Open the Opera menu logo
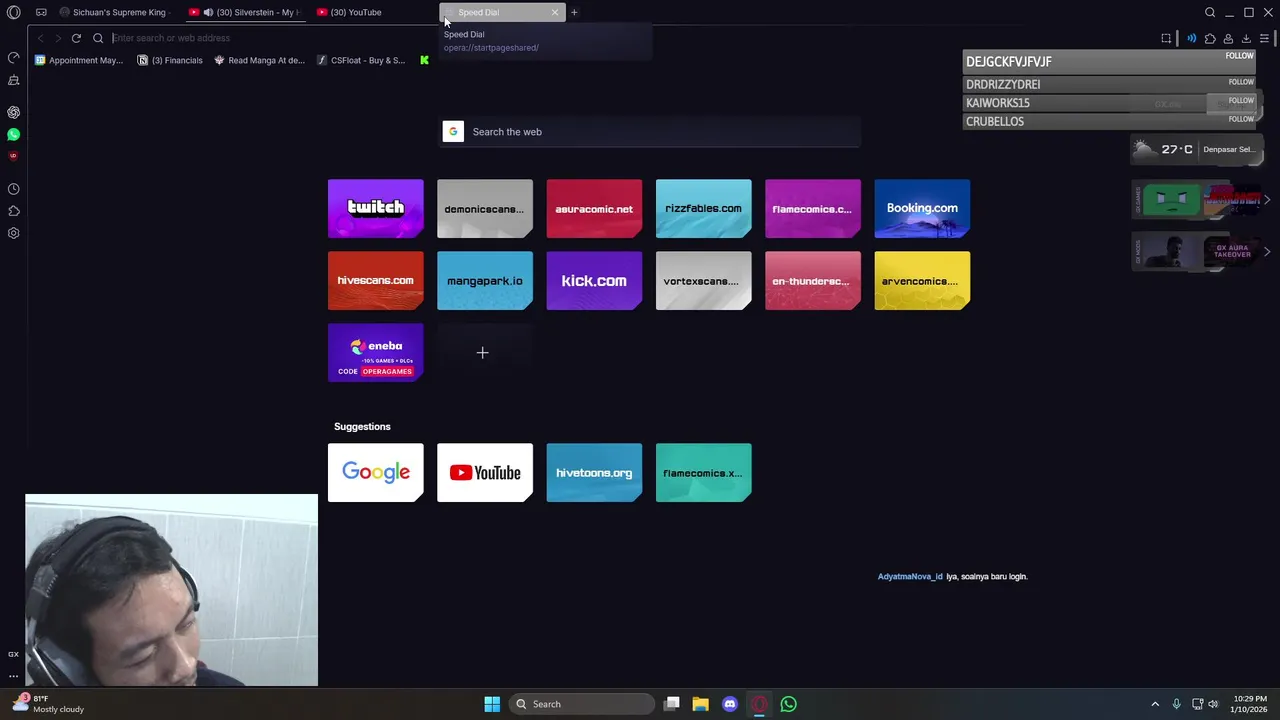Image resolution: width=1280 pixels, height=720 pixels. click(x=13, y=12)
